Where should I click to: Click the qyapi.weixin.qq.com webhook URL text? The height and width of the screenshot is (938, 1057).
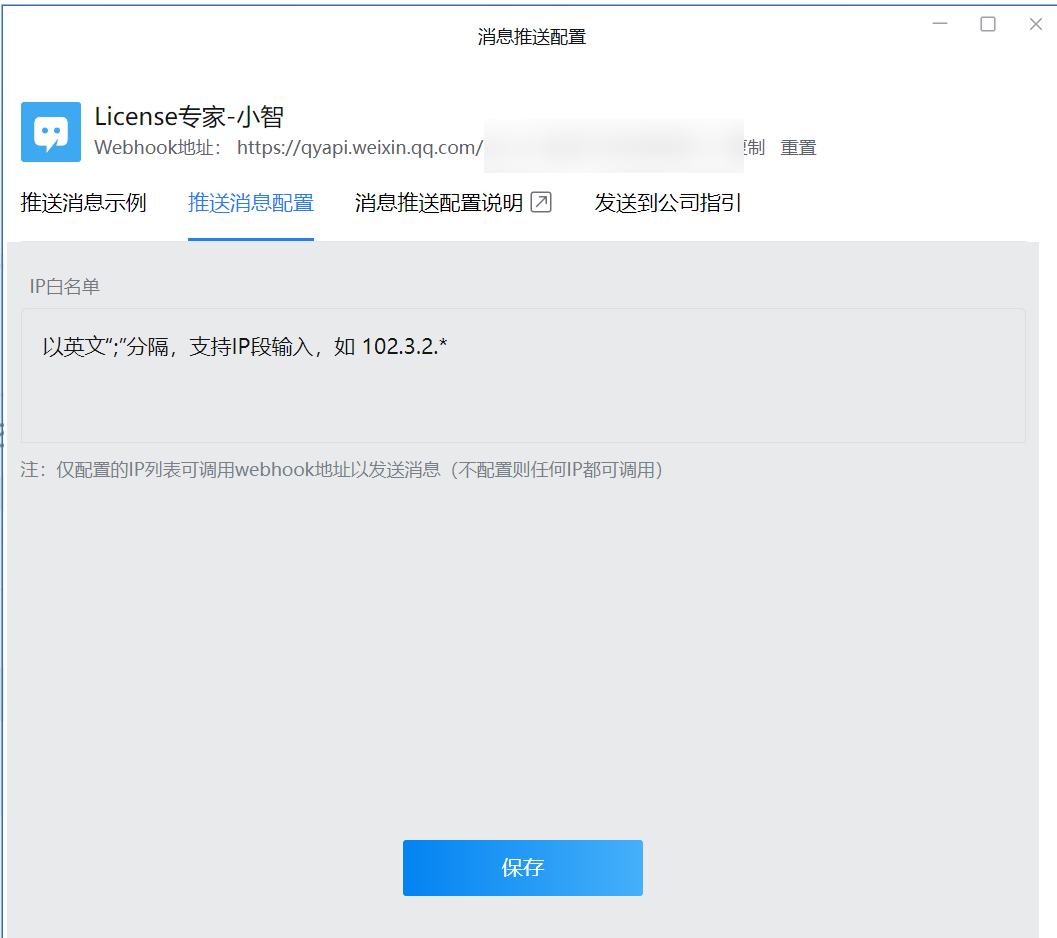click(360, 148)
